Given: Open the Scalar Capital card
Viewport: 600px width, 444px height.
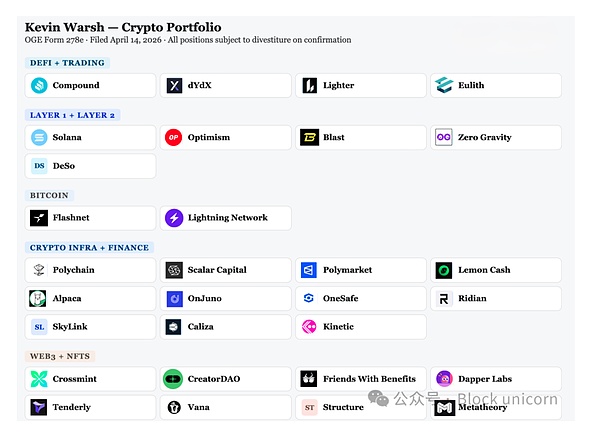Looking at the screenshot, I should (x=226, y=270).
